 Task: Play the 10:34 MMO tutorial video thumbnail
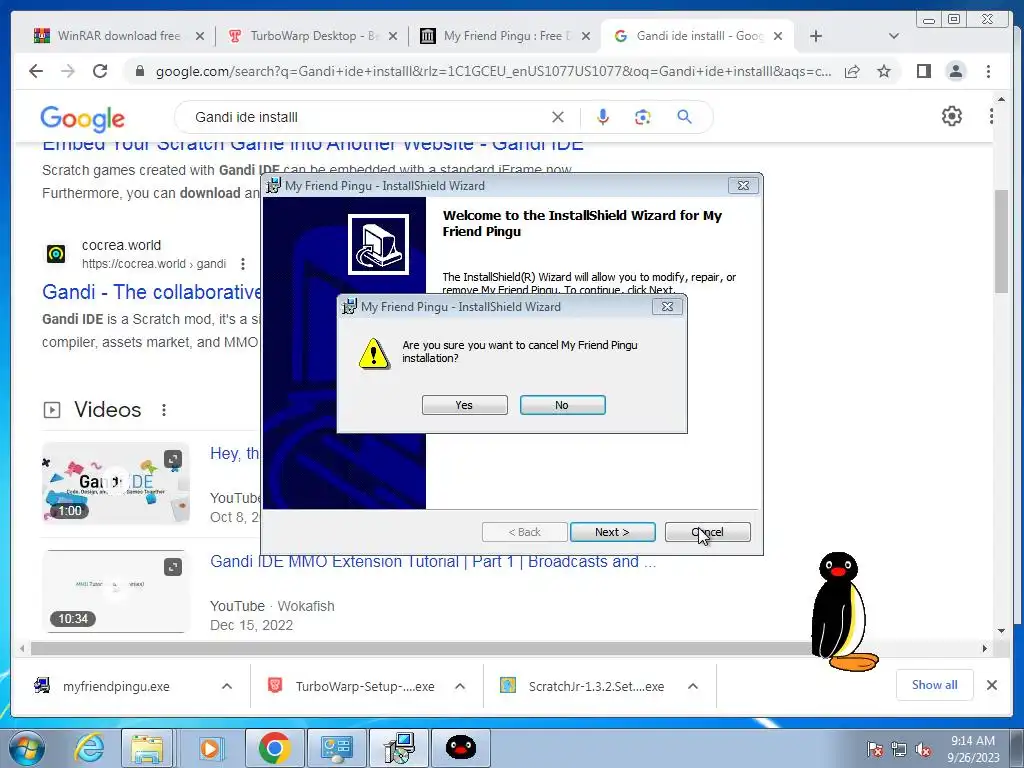point(116,591)
